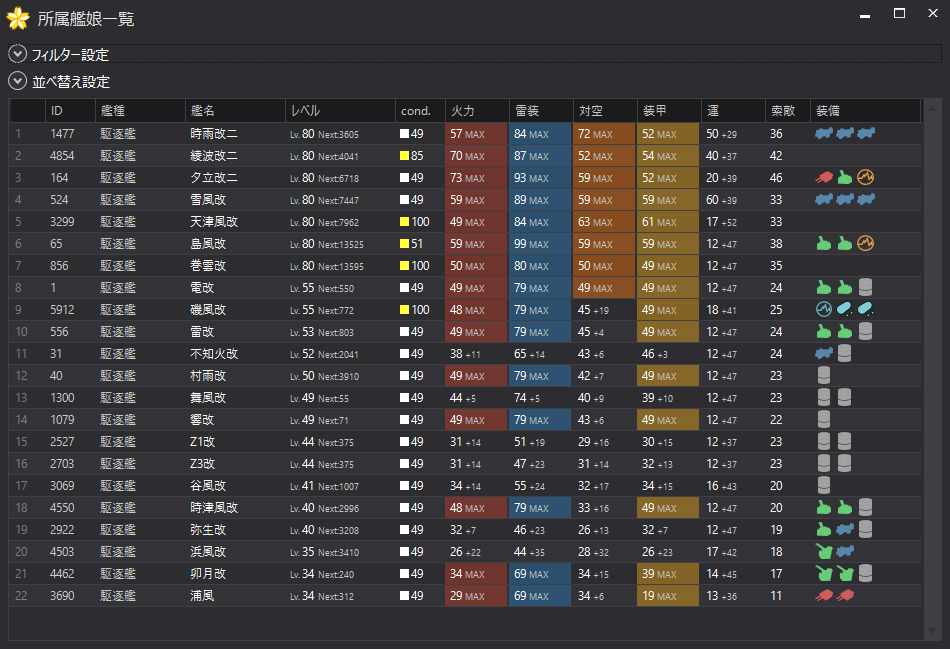The image size is (950, 649).
Task: Click the blue torpedo equipment icon on 時雨改二 row
Action: click(x=822, y=133)
